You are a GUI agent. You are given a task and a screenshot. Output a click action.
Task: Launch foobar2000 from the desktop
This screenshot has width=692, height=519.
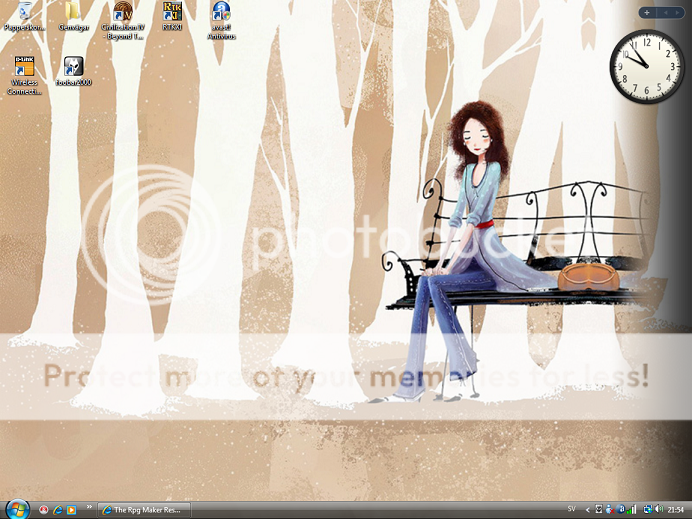point(73,70)
